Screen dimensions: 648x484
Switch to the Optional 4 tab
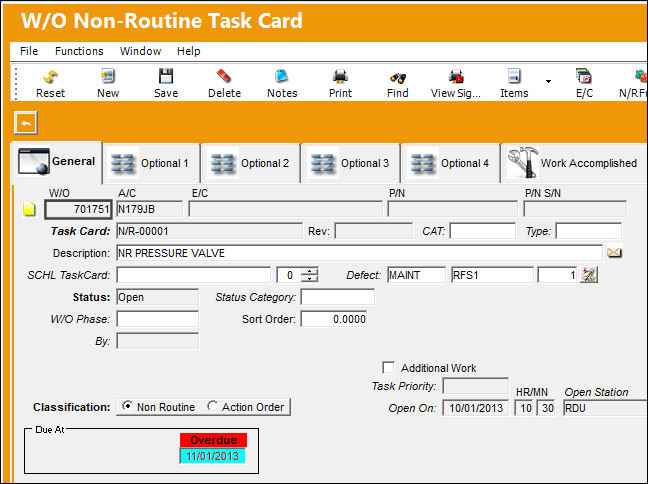tap(451, 163)
